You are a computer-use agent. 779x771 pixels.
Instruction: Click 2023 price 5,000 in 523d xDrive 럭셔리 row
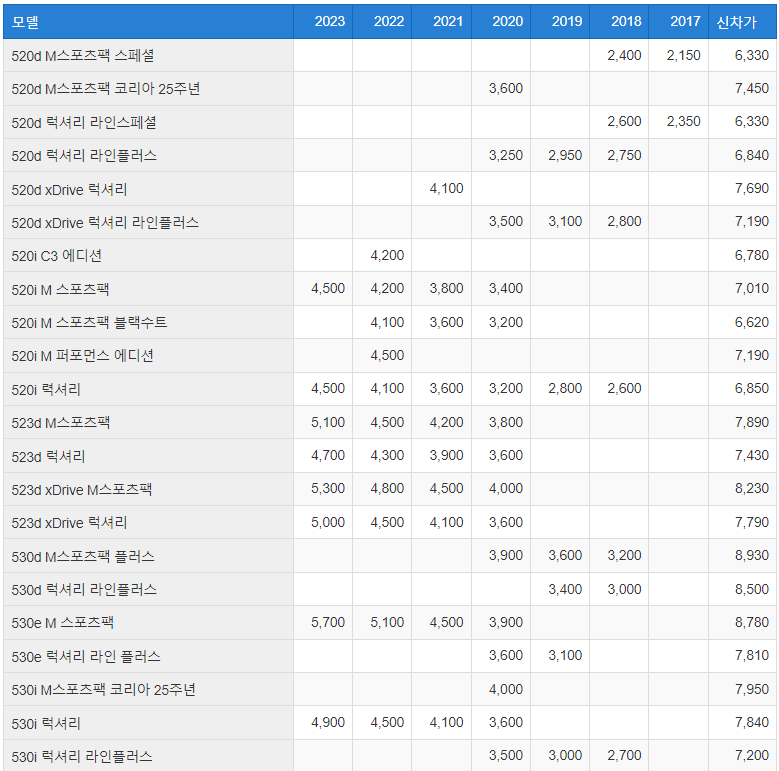[x=328, y=522]
